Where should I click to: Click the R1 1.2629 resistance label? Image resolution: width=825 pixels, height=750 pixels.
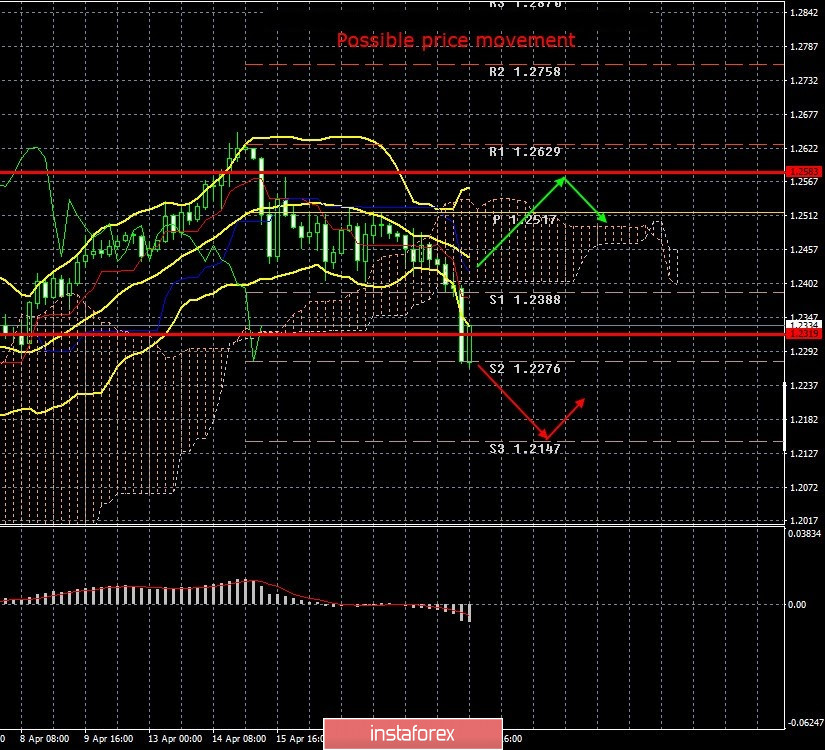pos(525,152)
